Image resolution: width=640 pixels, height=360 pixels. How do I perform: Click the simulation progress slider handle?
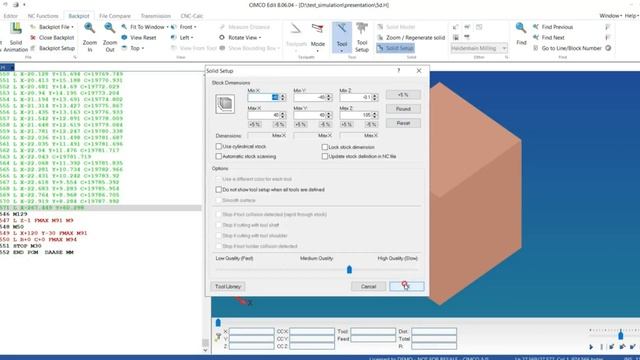click(218, 323)
